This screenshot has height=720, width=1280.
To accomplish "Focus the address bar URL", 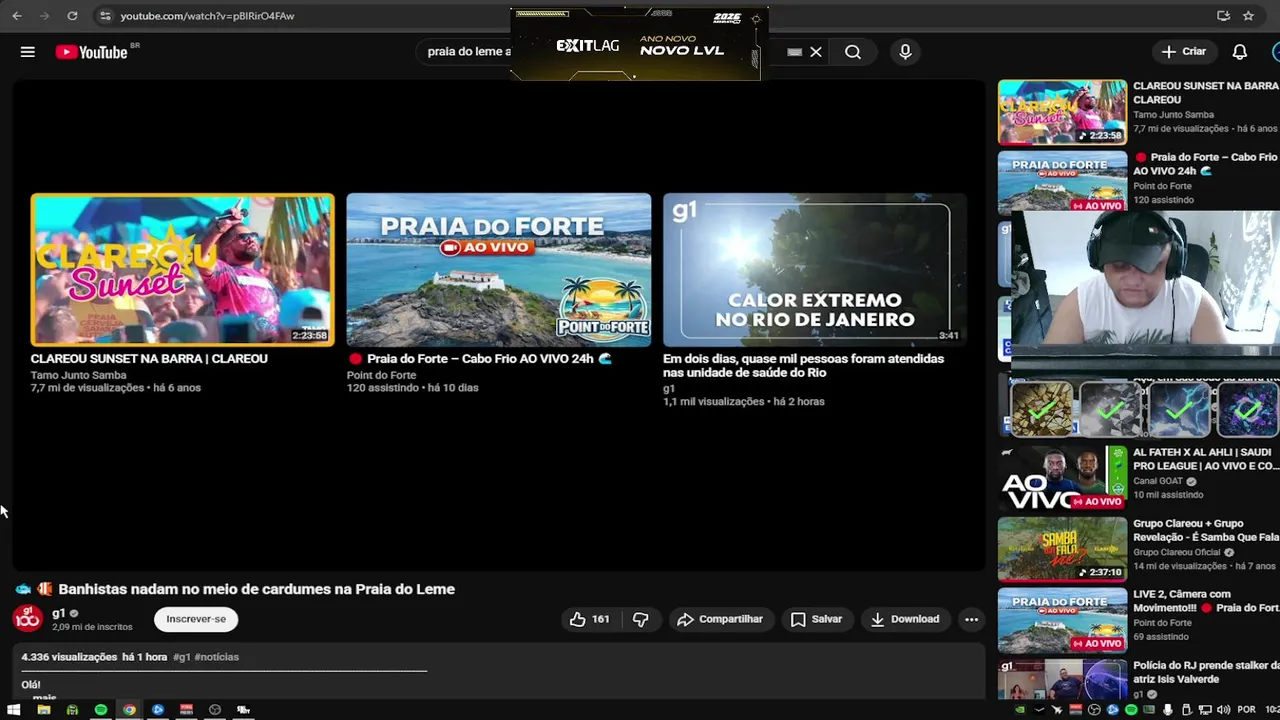I will pos(207,16).
